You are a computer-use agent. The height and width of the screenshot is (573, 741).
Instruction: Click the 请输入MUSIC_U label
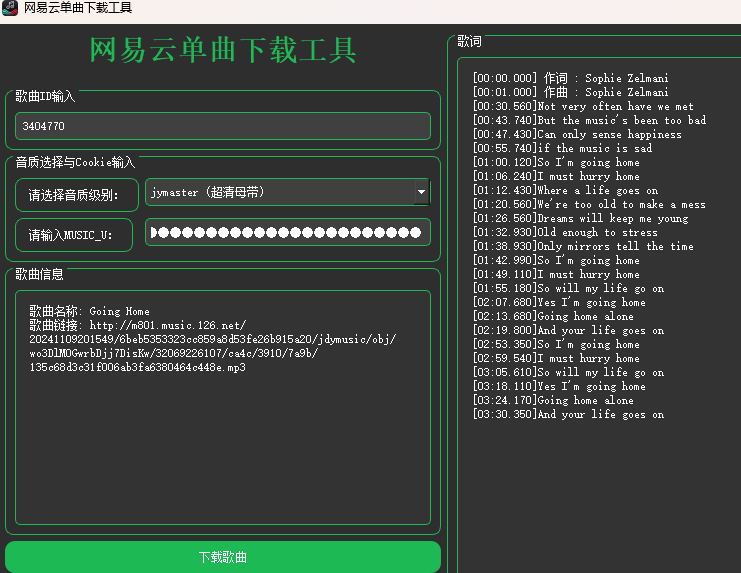74,235
